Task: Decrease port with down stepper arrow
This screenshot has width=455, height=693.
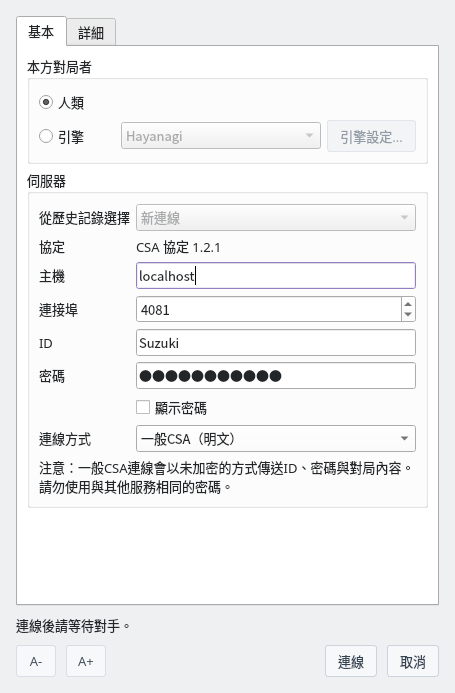Action: [x=408, y=315]
